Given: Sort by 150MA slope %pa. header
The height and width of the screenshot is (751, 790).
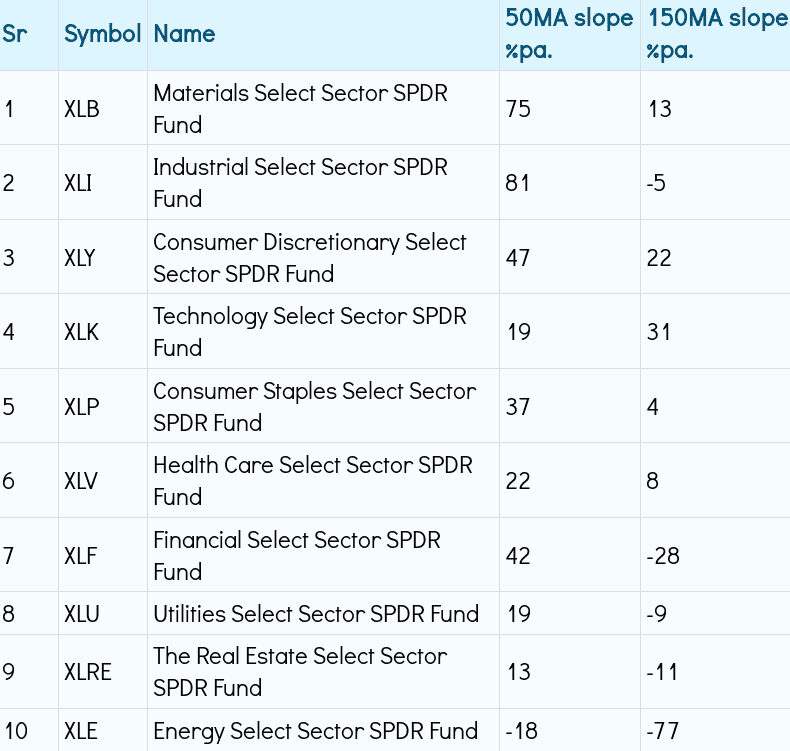Looking at the screenshot, I should click(716, 34).
